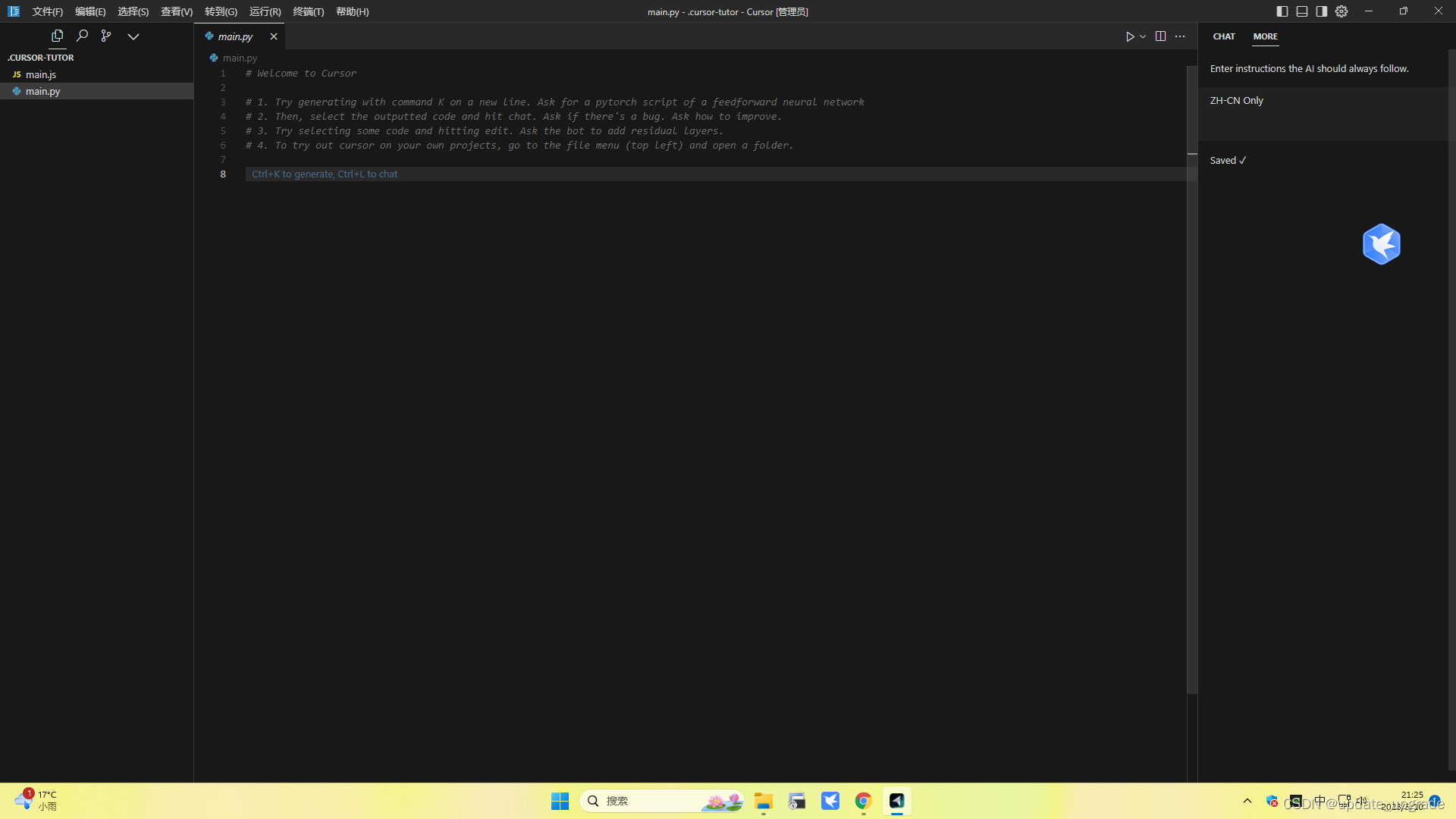Open editor More Actions ellipsis
The width and height of the screenshot is (1456, 819).
coord(1180,36)
